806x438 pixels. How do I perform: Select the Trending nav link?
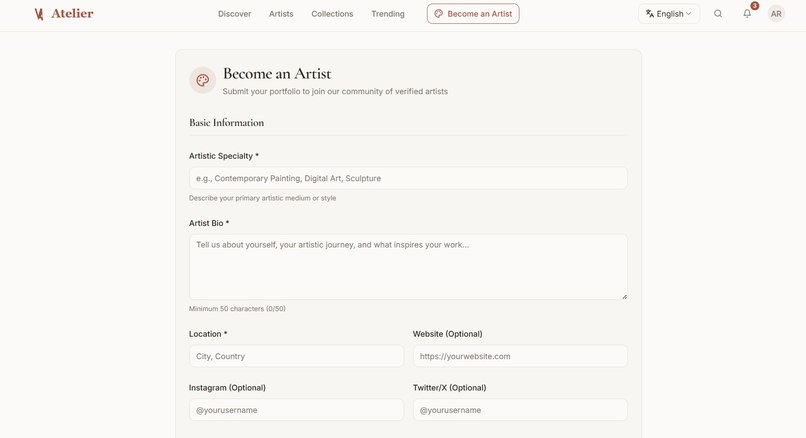click(x=388, y=14)
